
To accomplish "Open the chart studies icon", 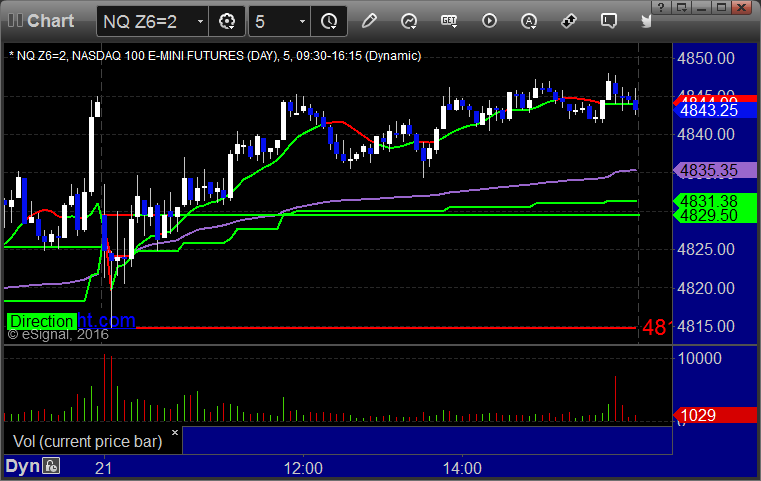I will pyautogui.click(x=409, y=21).
